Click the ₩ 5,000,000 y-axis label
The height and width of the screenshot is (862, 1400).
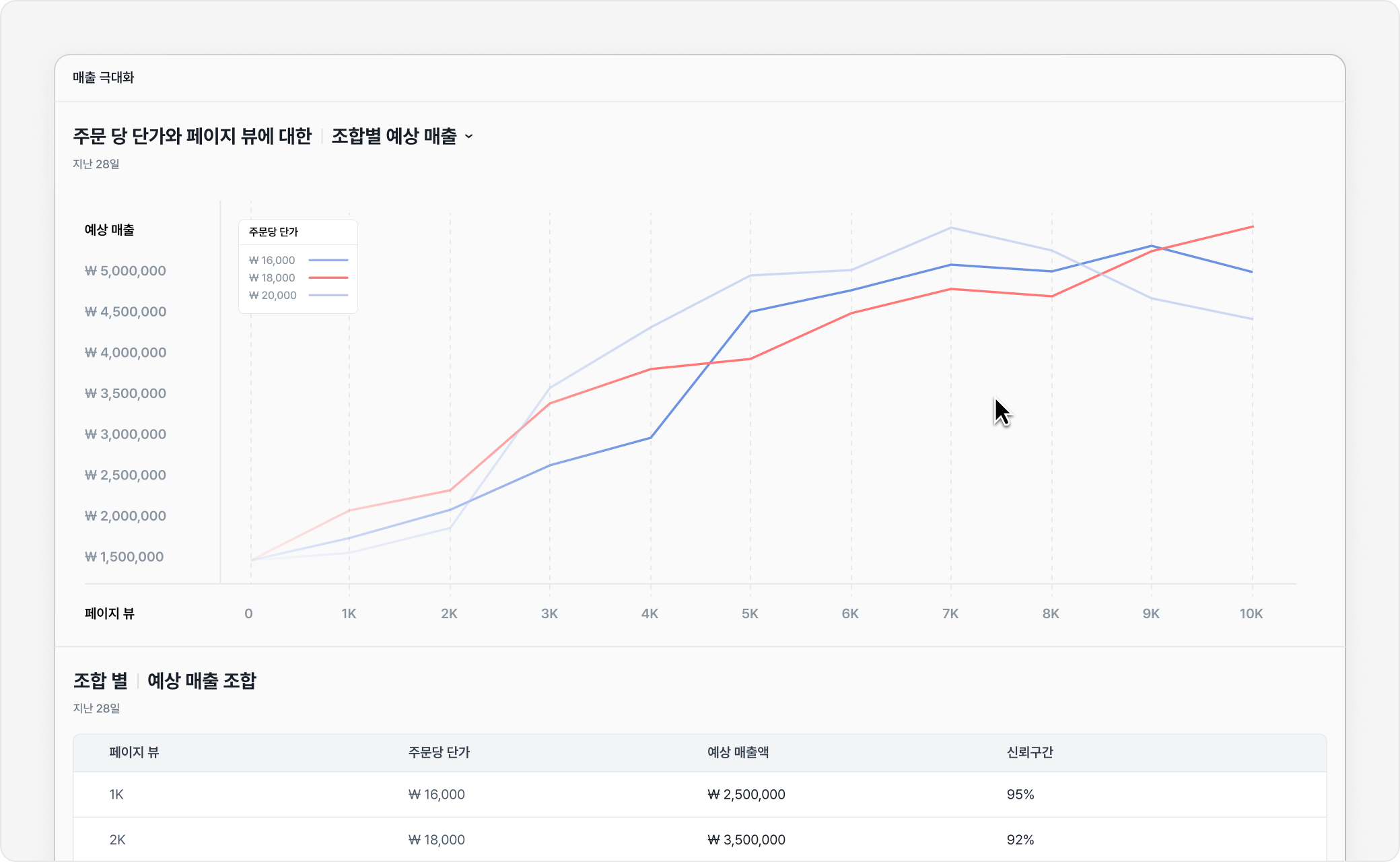click(125, 271)
